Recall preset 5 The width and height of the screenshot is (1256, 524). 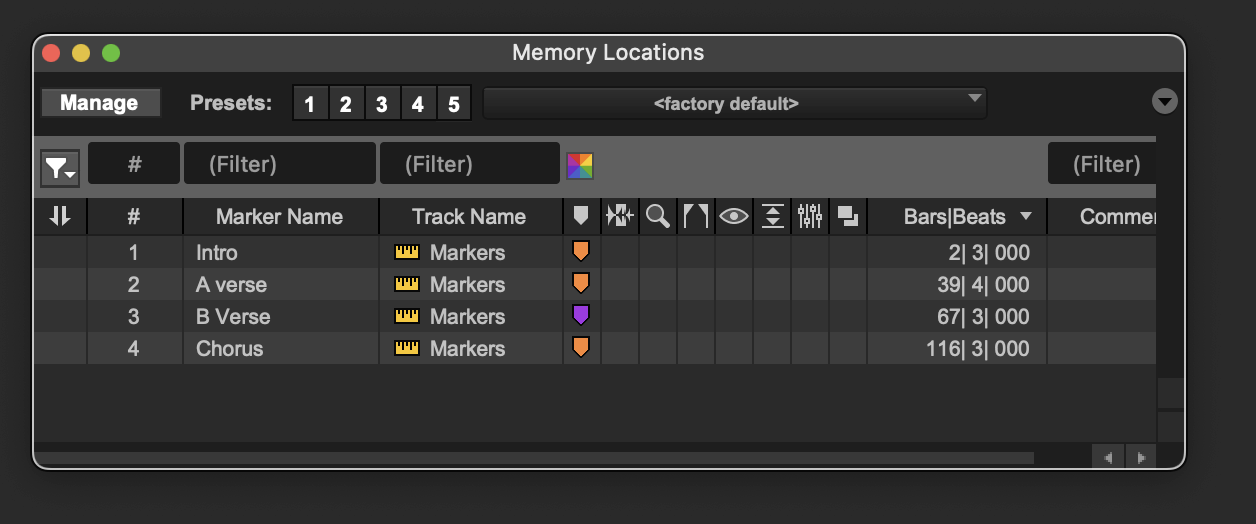tap(453, 104)
